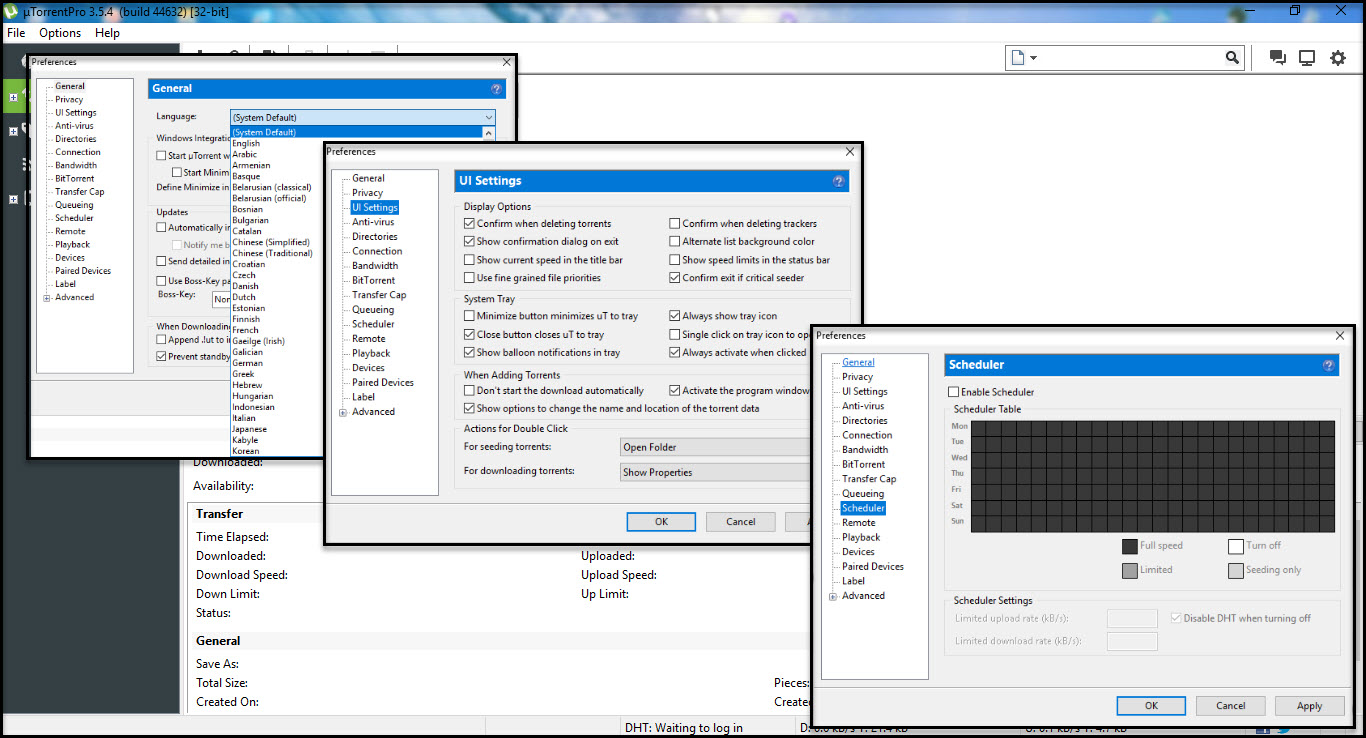1366x738 pixels.
Task: Toggle Always show tray icon
Action: point(675,316)
